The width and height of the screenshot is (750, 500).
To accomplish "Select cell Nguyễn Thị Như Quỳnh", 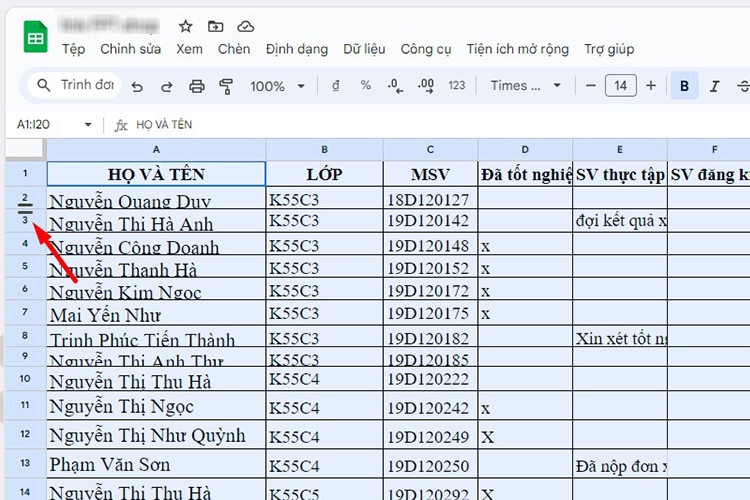I will point(156,435).
